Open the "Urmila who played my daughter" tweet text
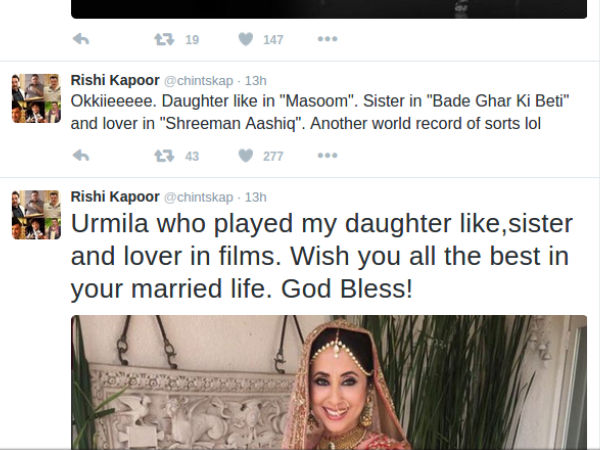 coord(320,258)
